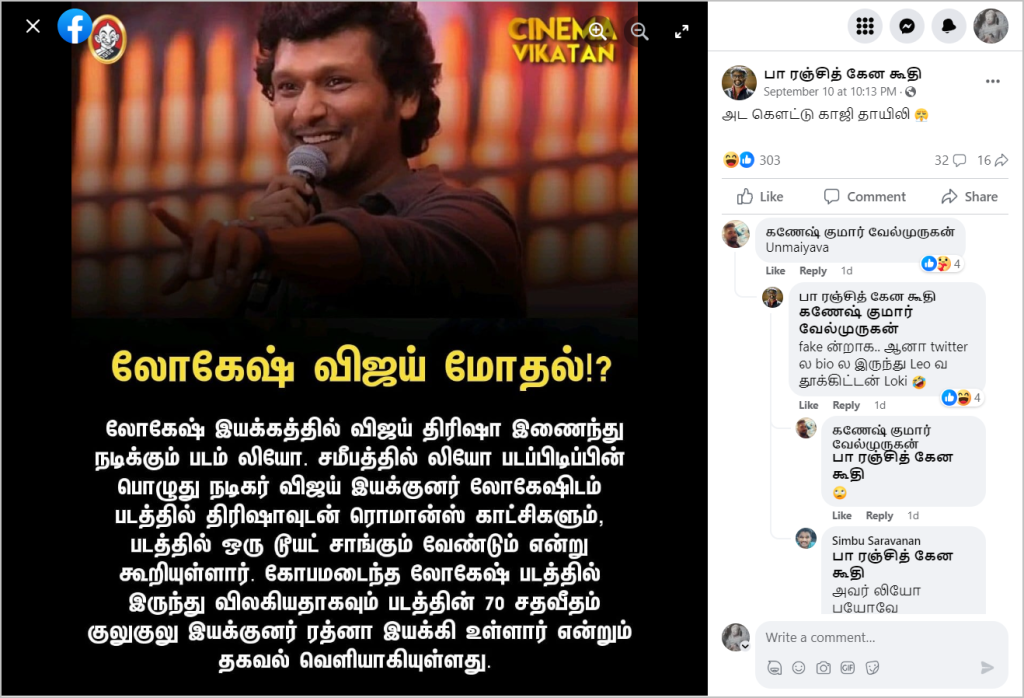The width and height of the screenshot is (1024, 698).
Task: Zoom out of the photo
Action: 639,31
